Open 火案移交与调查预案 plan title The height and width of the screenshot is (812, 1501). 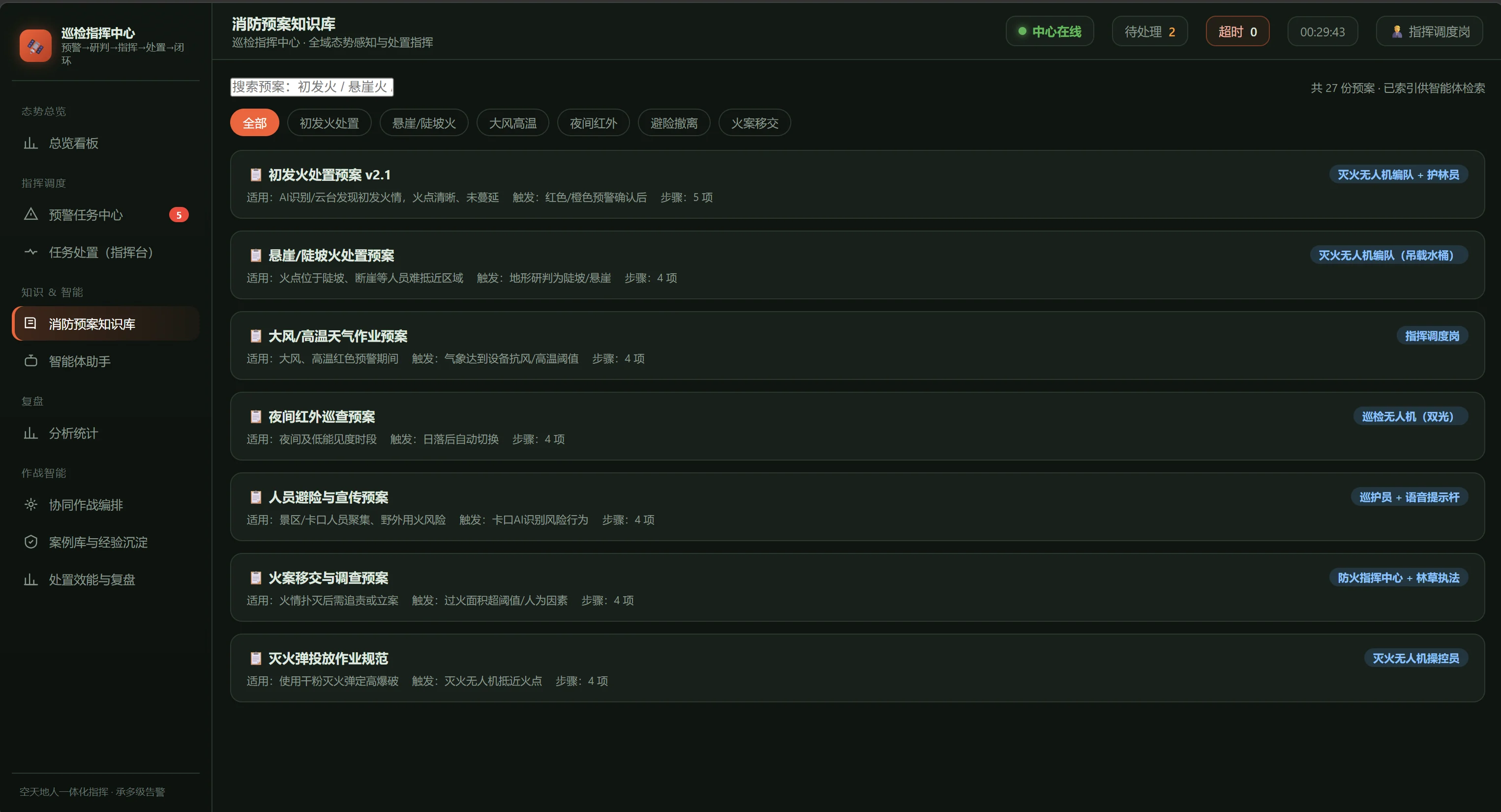tap(328, 578)
